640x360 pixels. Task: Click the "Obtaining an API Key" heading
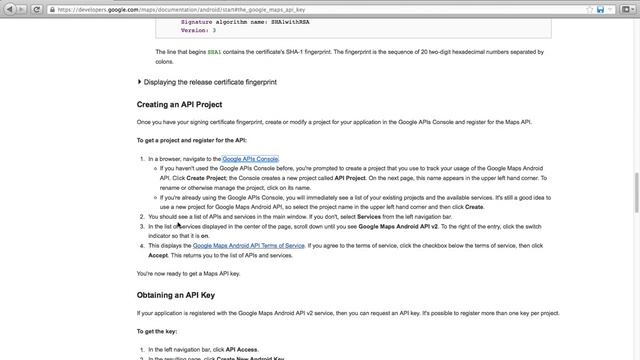[176, 295]
